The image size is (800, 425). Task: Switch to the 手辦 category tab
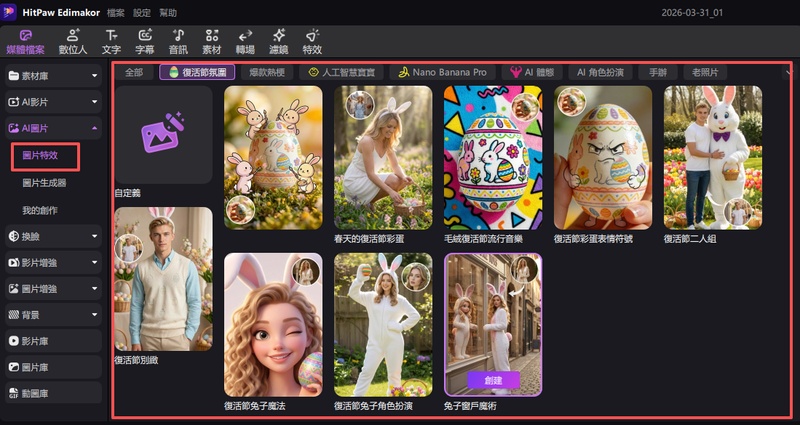click(x=658, y=72)
